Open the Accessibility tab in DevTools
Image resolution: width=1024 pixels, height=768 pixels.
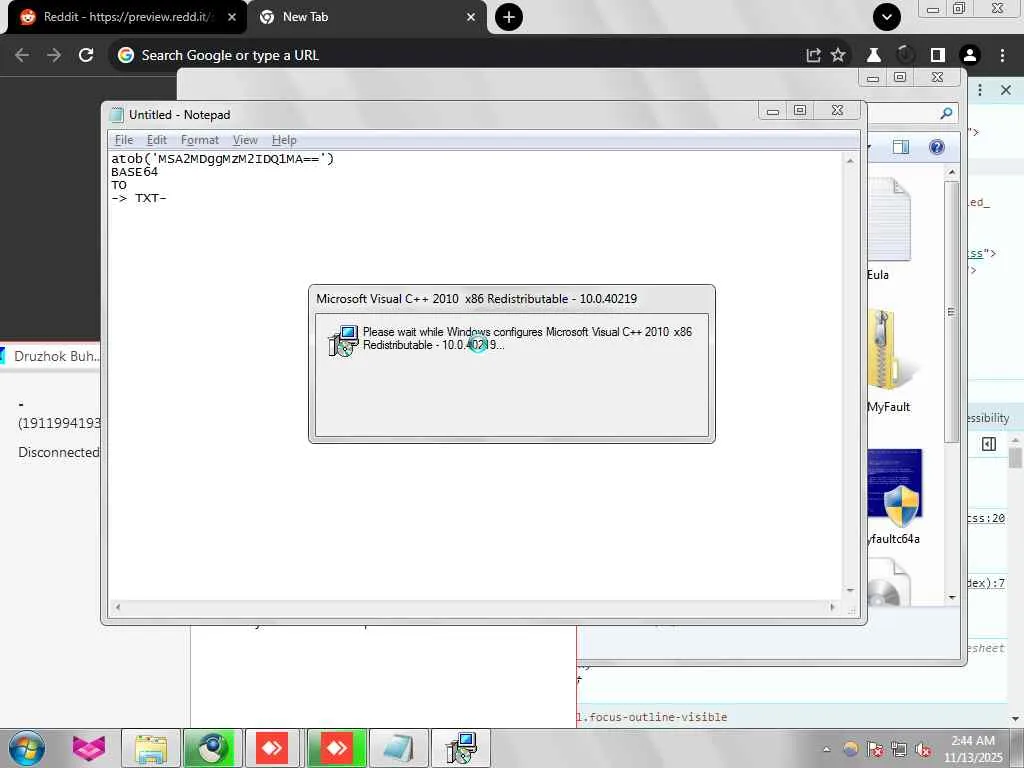988,418
